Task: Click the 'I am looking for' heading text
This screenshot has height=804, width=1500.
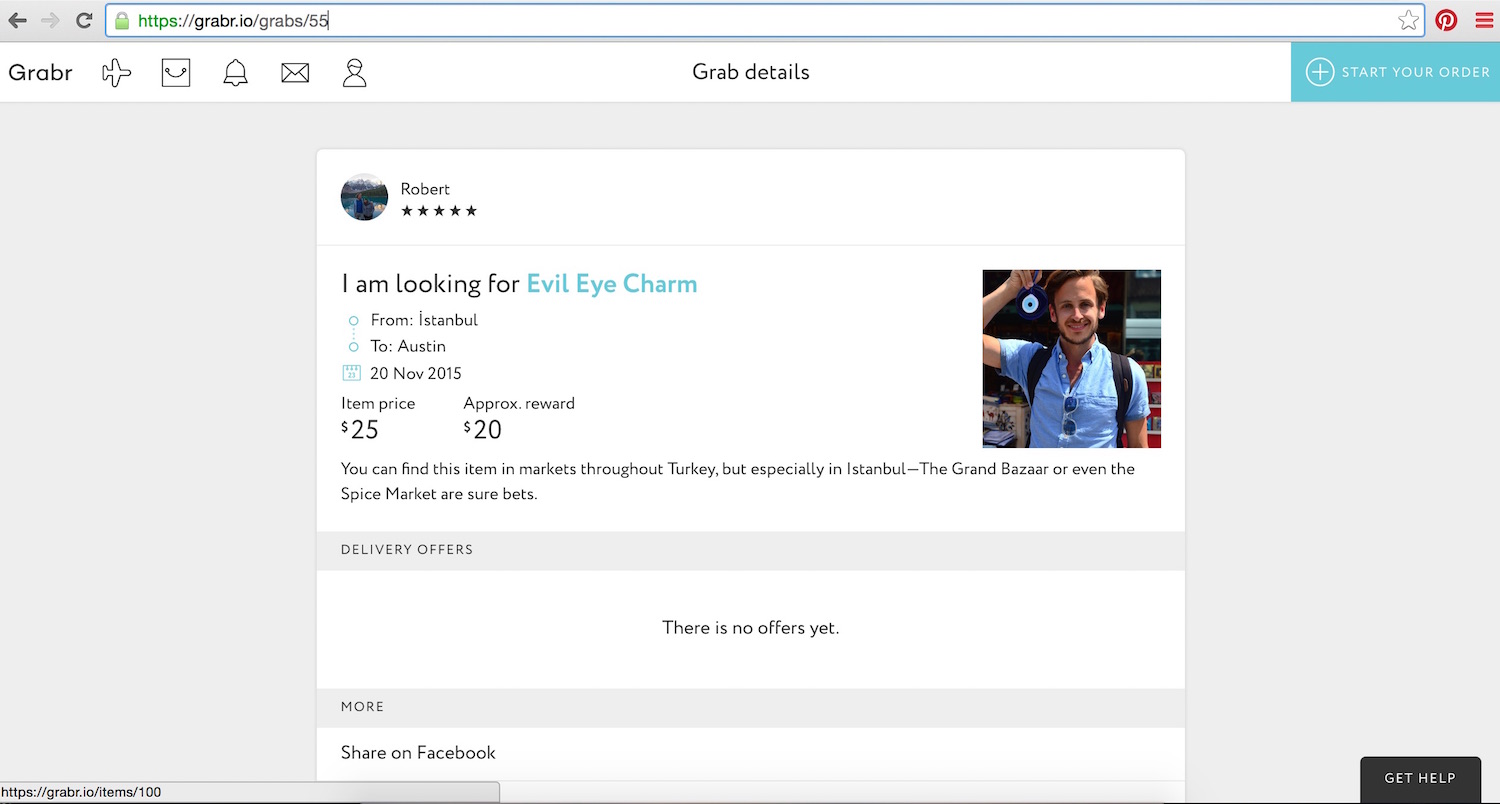Action: coord(431,284)
